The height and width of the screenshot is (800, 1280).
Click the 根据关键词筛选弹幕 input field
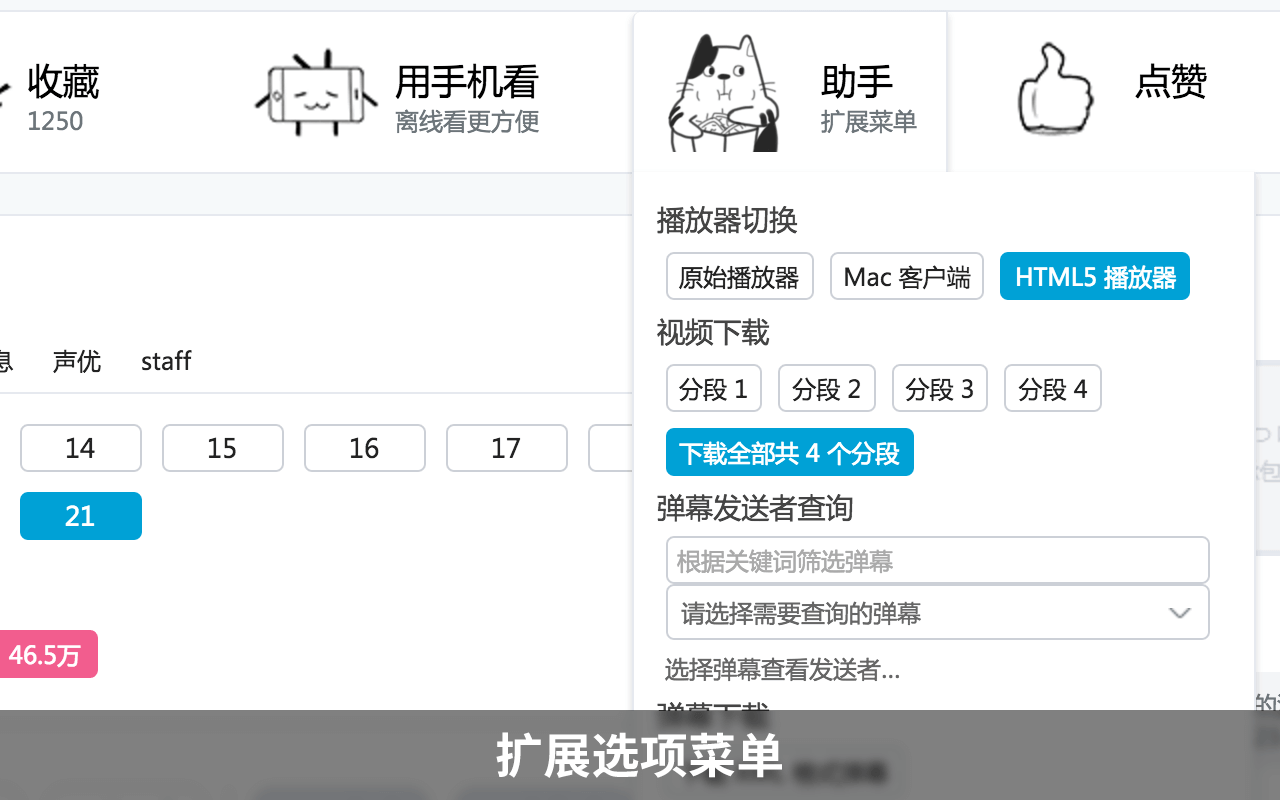(938, 560)
